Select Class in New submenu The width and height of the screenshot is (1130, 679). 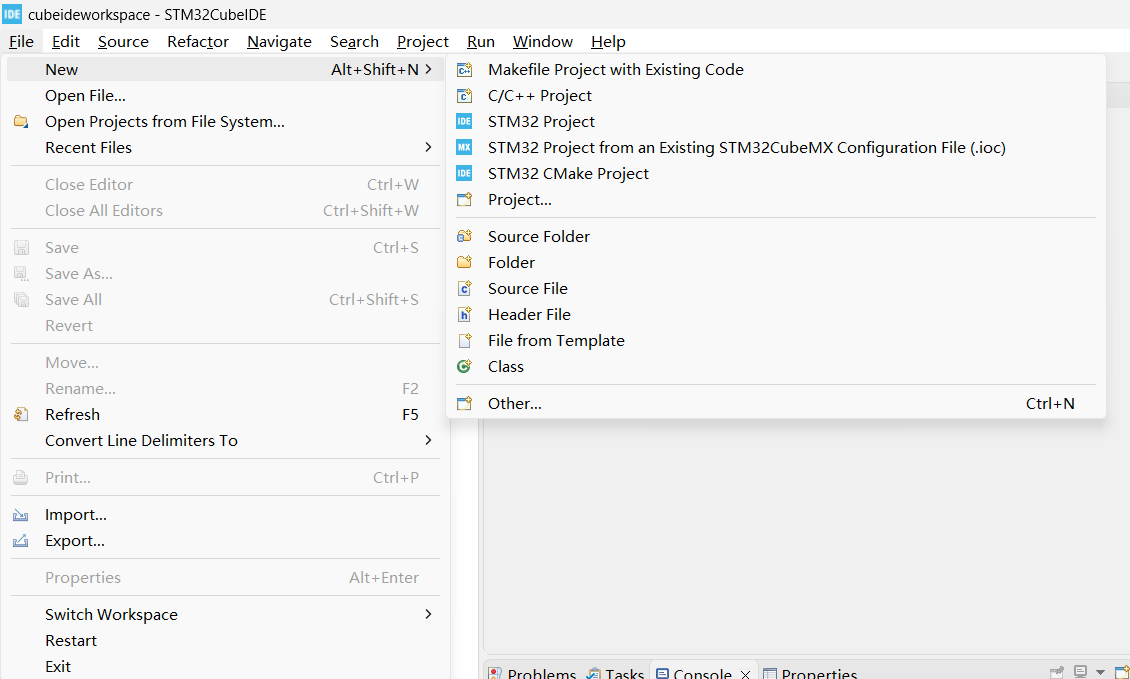click(775, 366)
